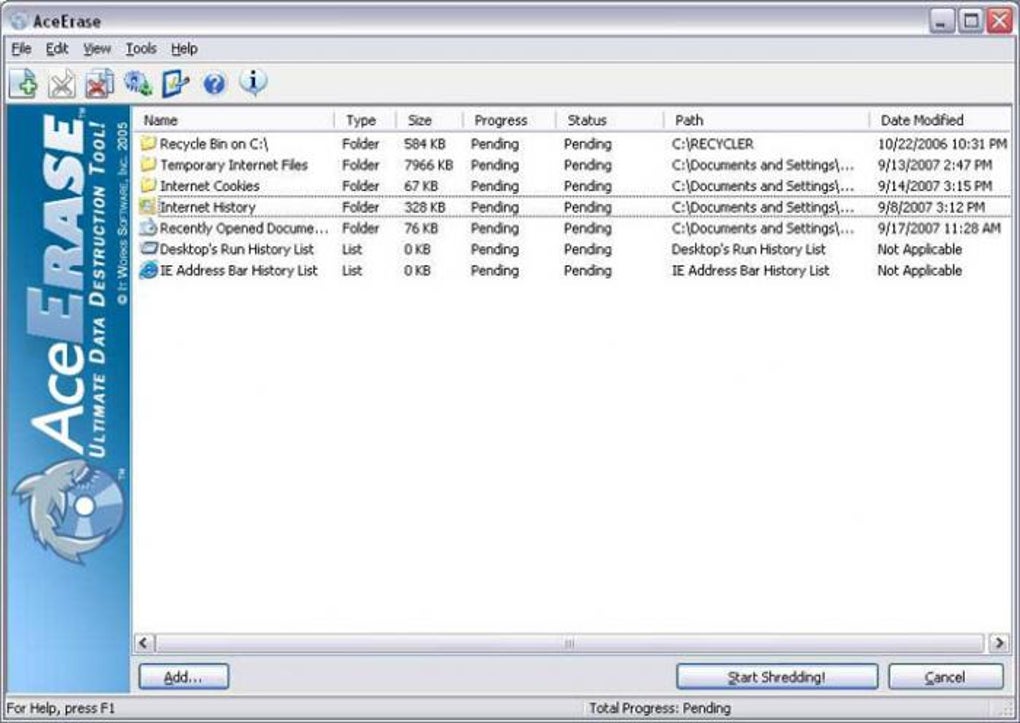This screenshot has width=1020, height=723.
Task: Sort by the Date Modified column header
Action: point(940,120)
